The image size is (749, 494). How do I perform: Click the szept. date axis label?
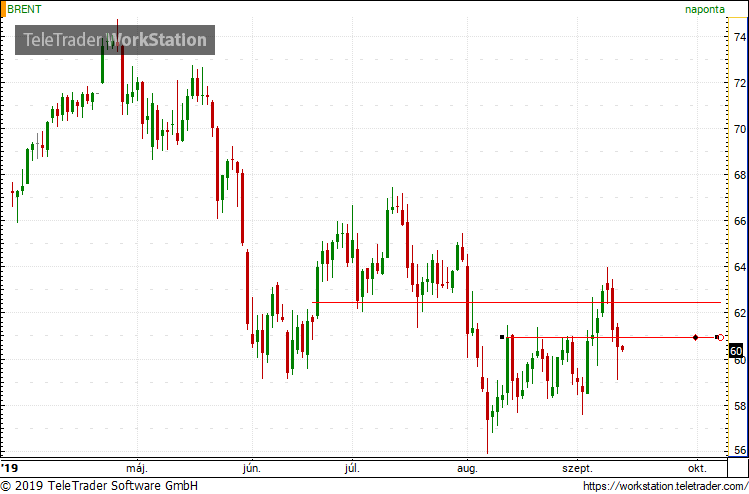click(578, 467)
